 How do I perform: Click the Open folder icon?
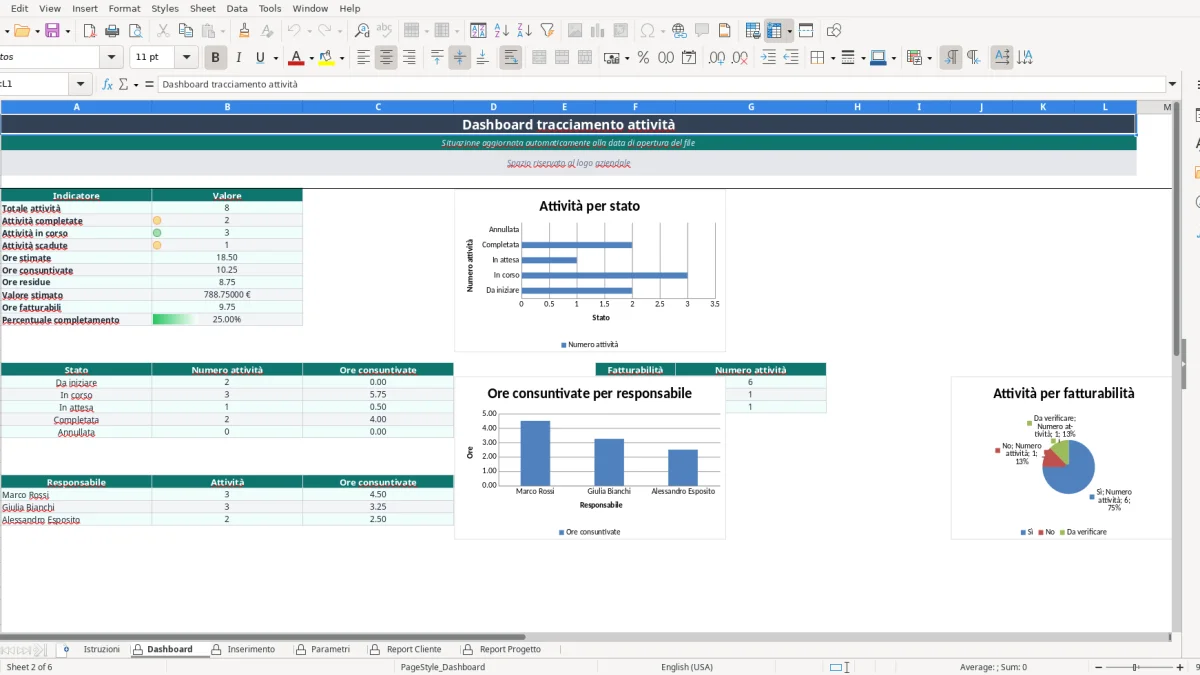pos(21,31)
